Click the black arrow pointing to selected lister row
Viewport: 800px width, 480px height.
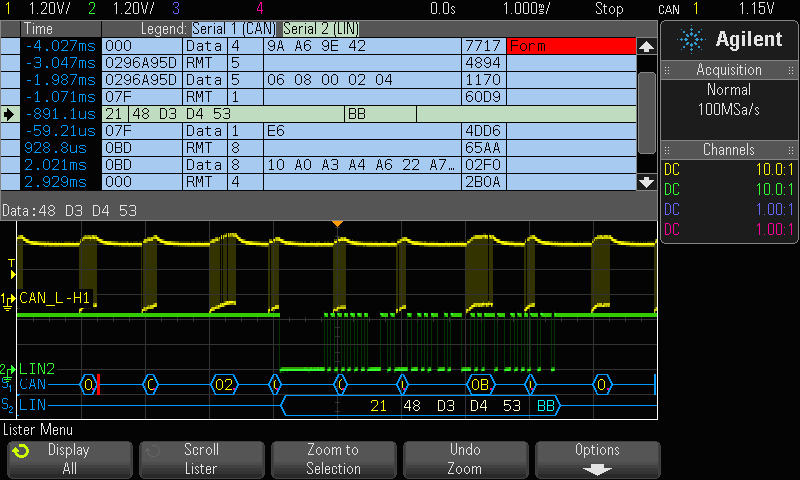(x=9, y=115)
